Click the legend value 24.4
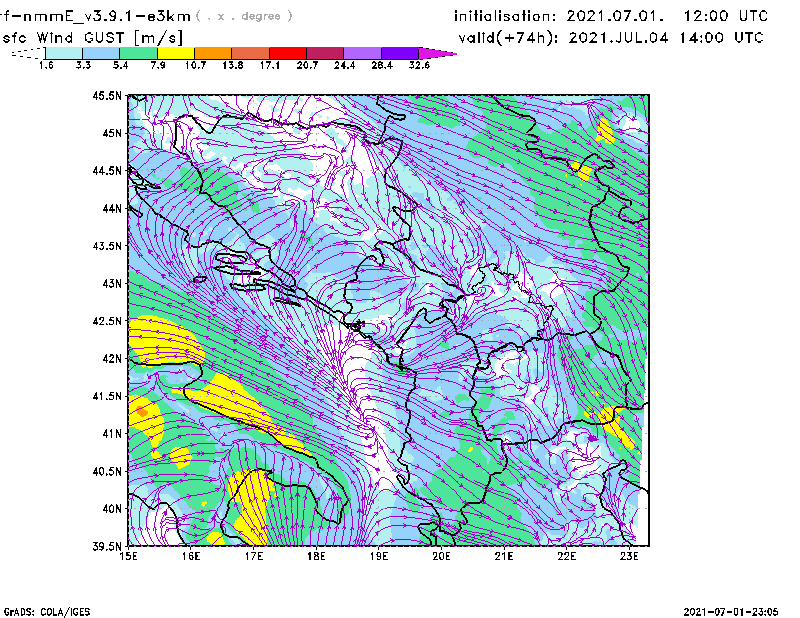 tap(344, 65)
